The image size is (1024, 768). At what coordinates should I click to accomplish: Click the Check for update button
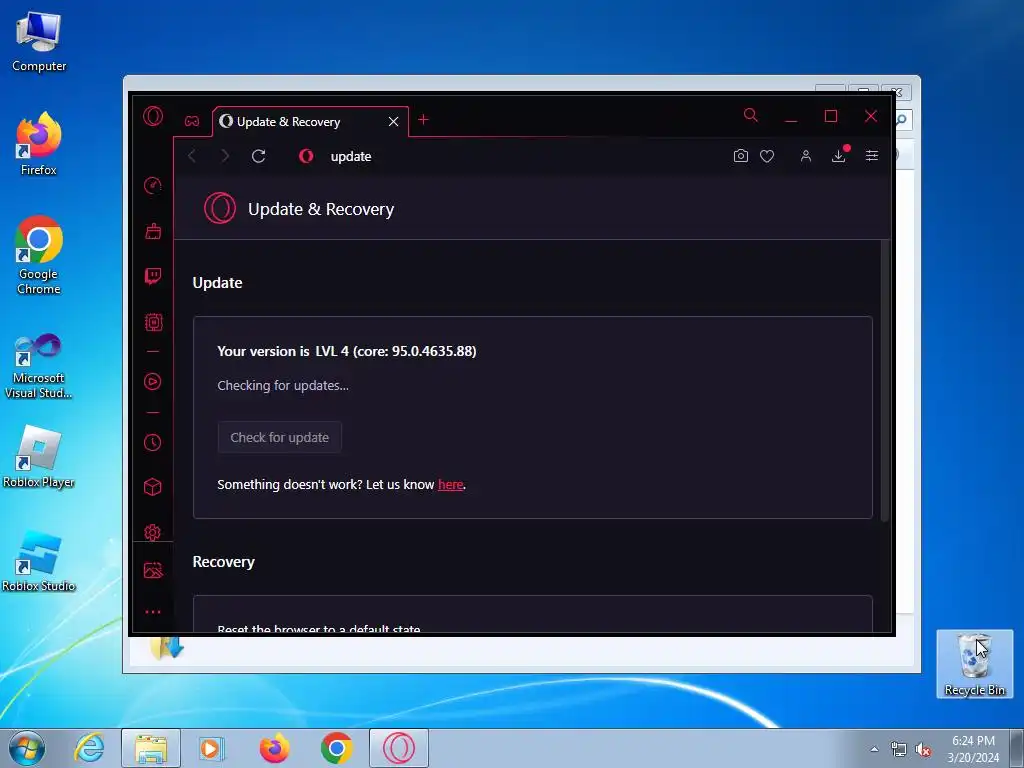tap(280, 438)
